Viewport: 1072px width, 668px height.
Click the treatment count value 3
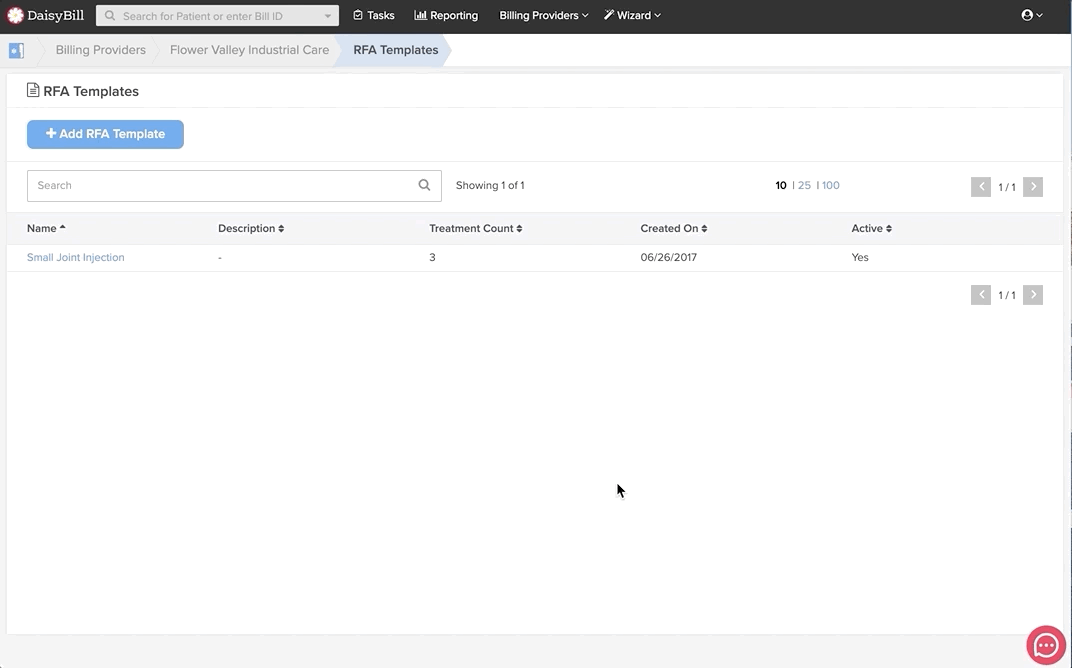pyautogui.click(x=432, y=257)
